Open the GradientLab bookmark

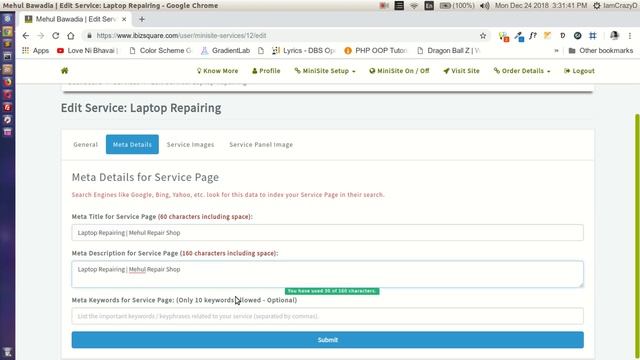click(225, 51)
